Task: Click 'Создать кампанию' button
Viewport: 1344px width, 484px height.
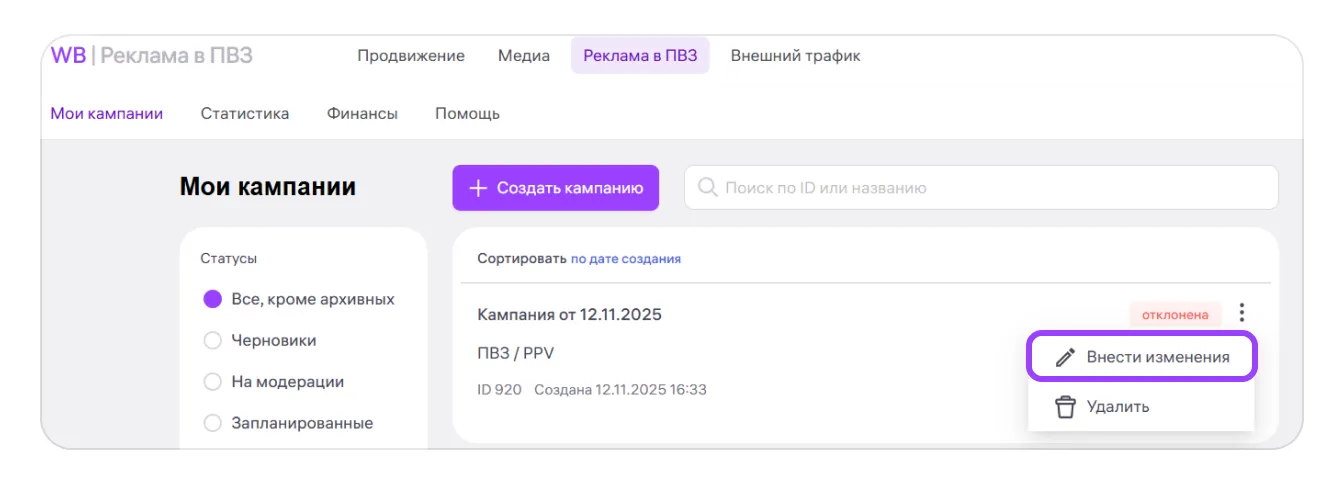Action: (x=556, y=188)
